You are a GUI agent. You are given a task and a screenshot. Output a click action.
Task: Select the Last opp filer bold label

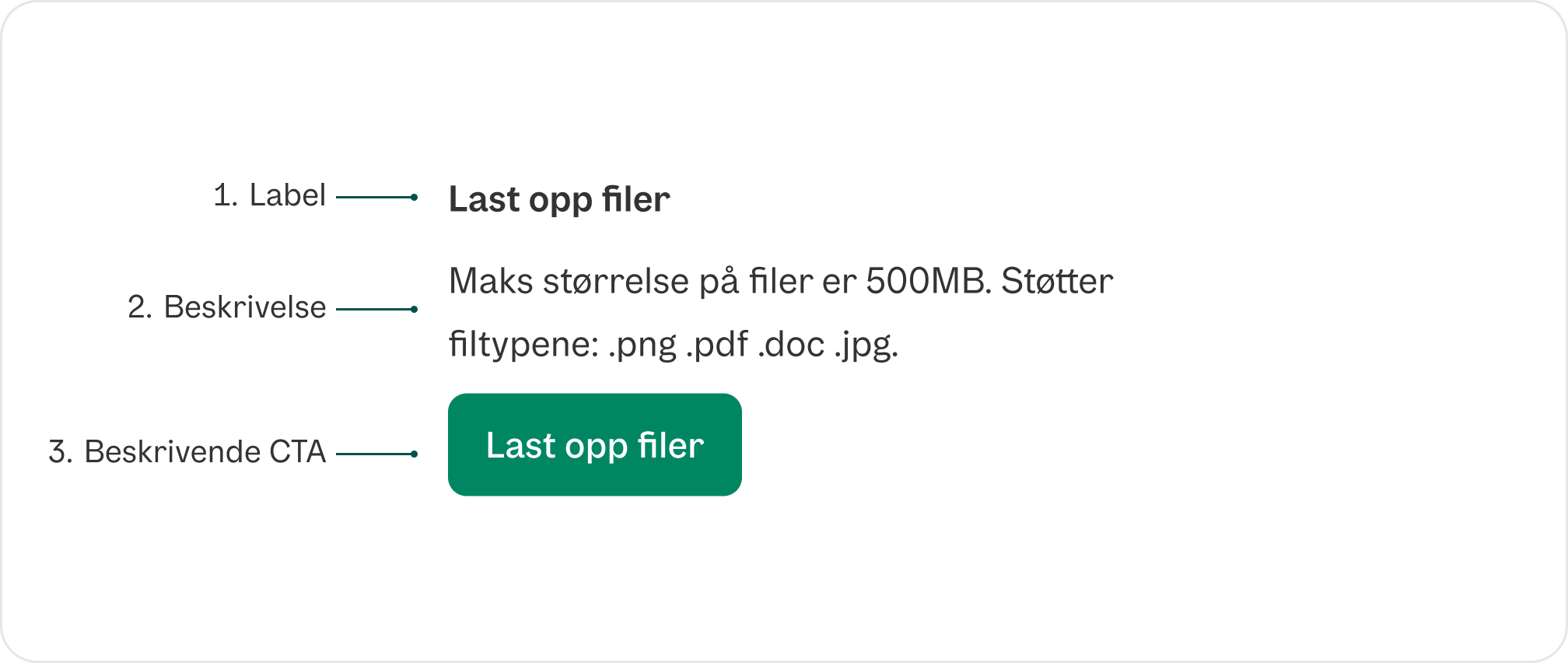point(558,199)
